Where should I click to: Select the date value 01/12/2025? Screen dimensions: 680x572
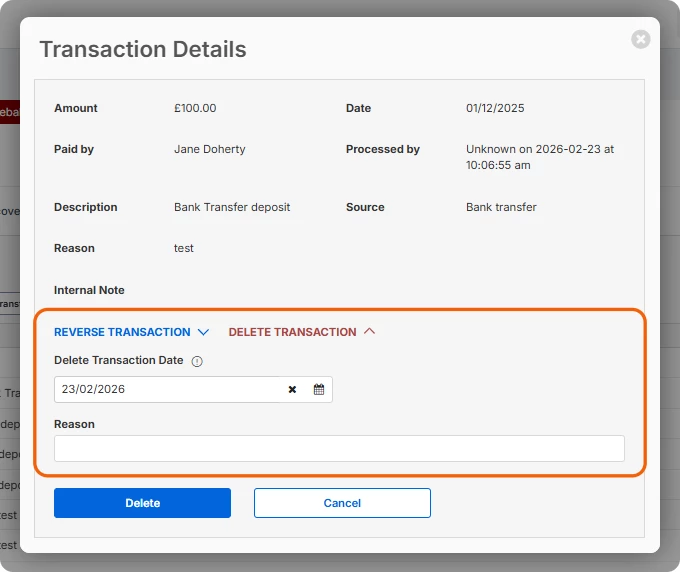click(495, 108)
